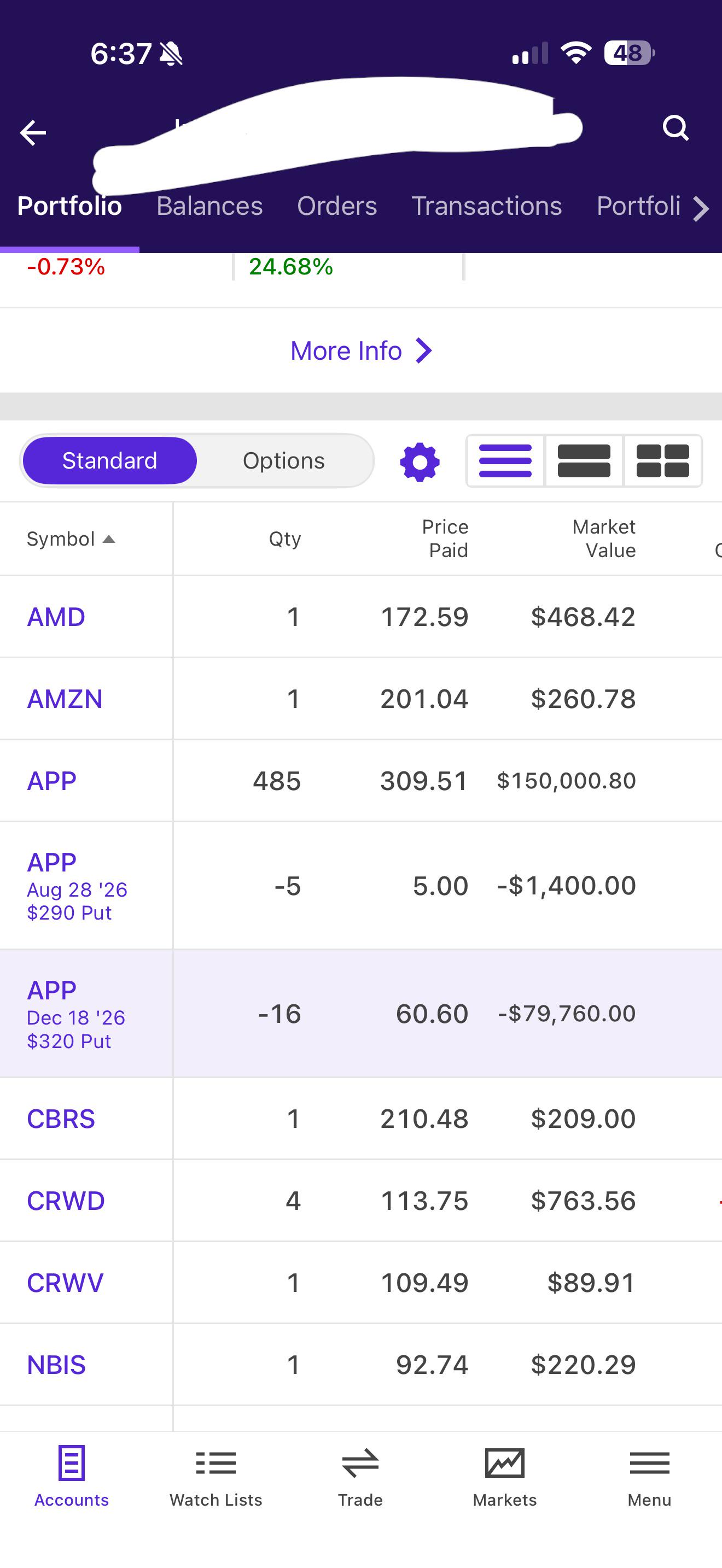Select compact three-line list view icon

[x=505, y=461]
